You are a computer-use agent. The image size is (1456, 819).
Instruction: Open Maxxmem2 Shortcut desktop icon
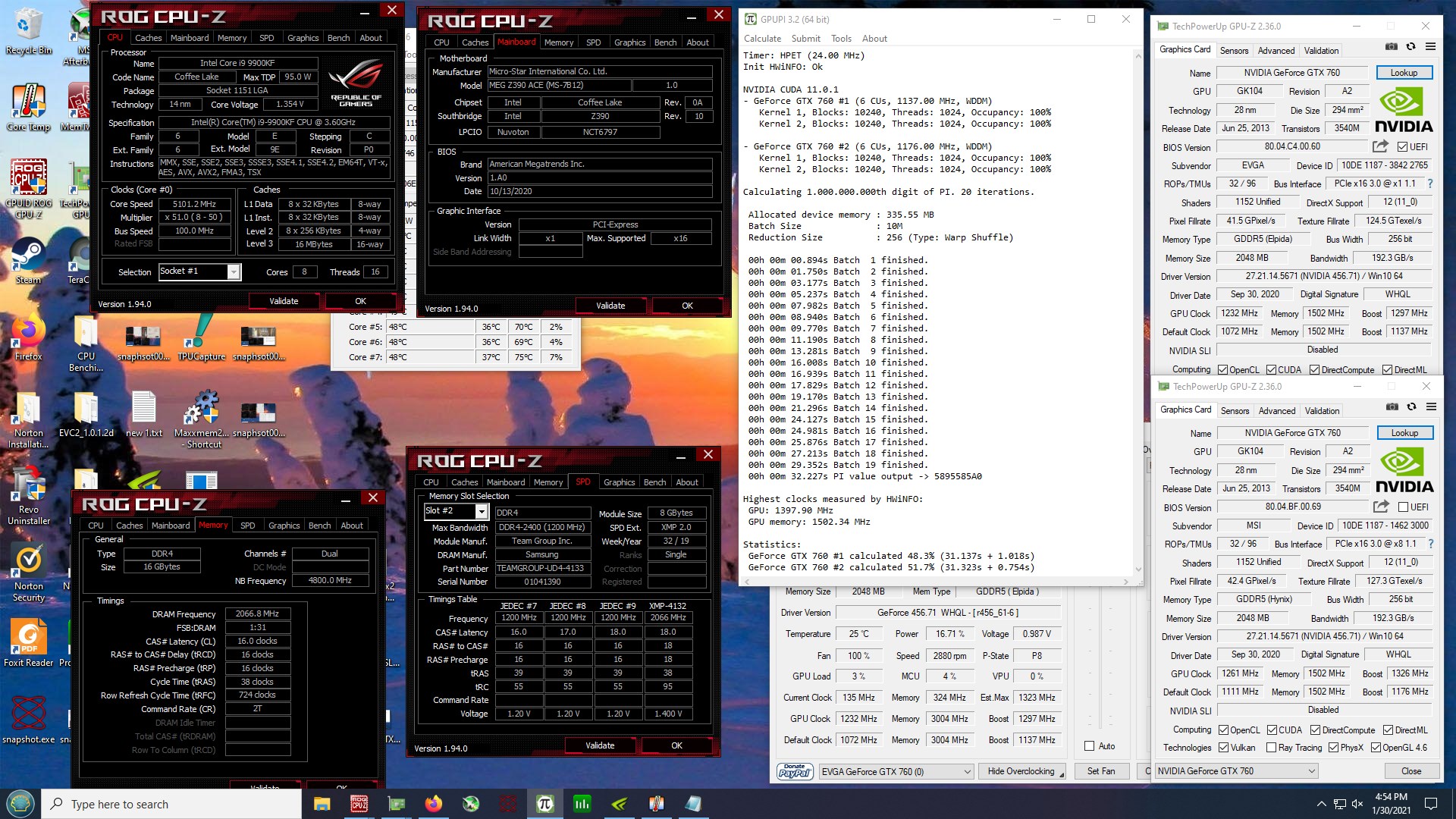[201, 419]
